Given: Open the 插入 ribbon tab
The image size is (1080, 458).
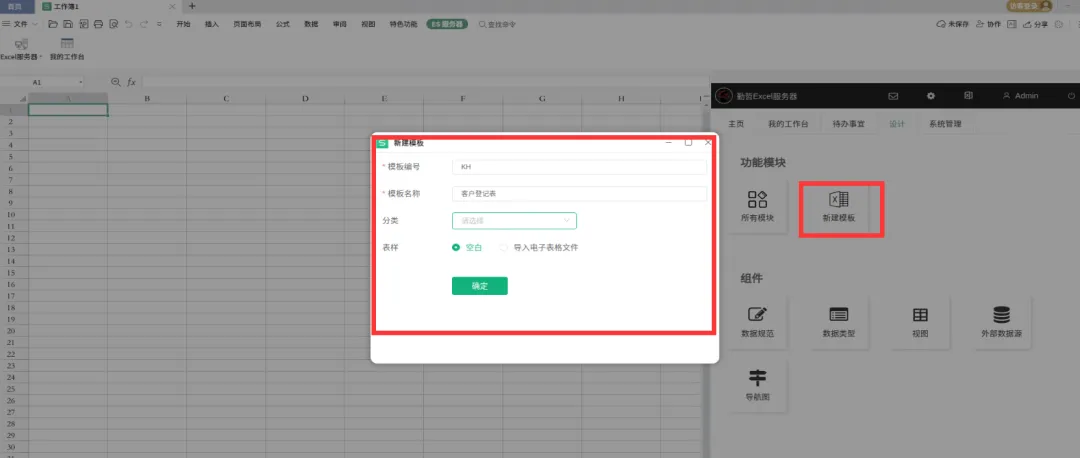Looking at the screenshot, I should [x=212, y=24].
